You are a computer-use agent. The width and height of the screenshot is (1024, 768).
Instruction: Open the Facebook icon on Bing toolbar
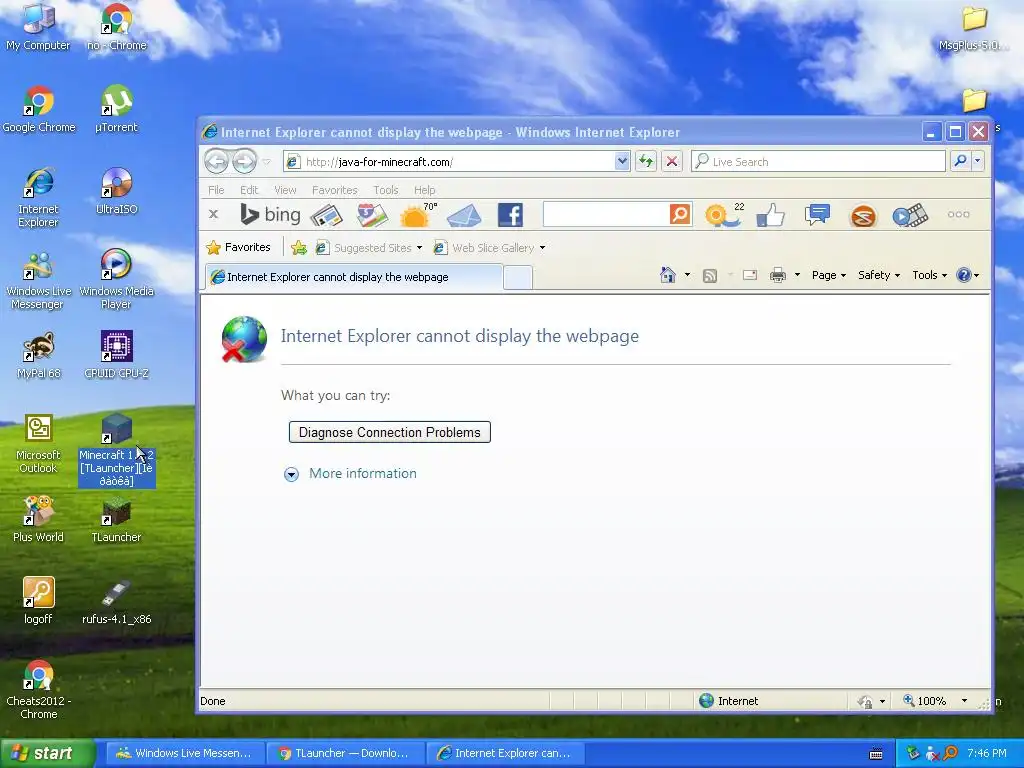point(510,215)
